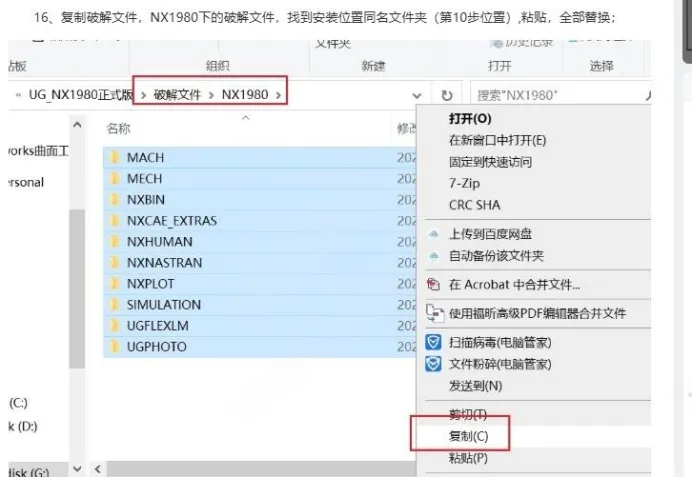Select the NXBIN folder icon

(114, 199)
